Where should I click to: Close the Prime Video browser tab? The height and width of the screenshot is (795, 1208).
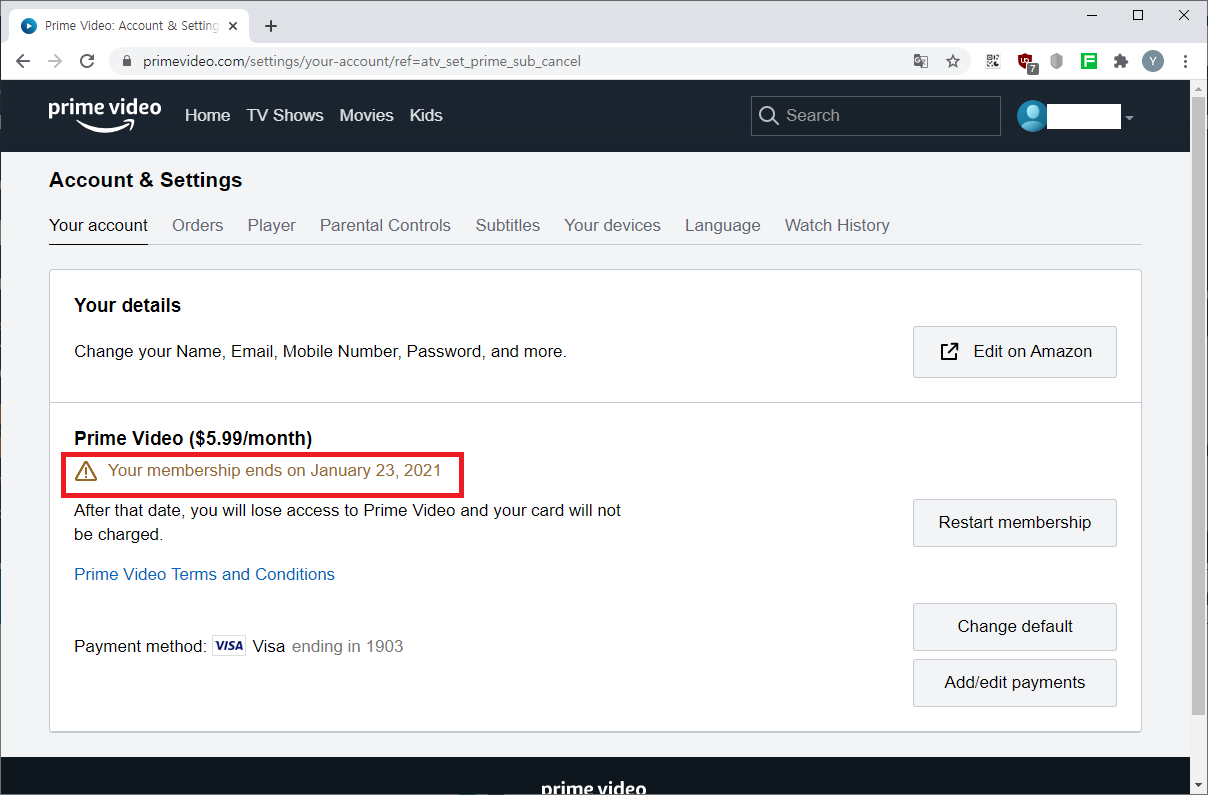pyautogui.click(x=233, y=26)
